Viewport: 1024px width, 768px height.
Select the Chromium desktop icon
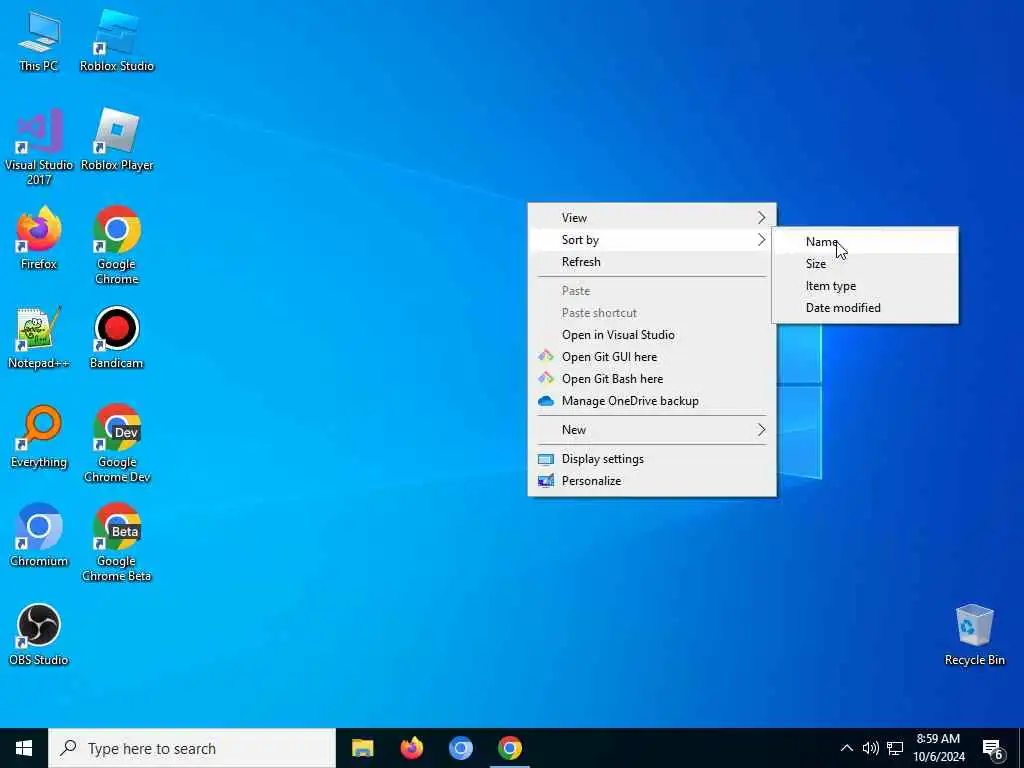tap(39, 536)
